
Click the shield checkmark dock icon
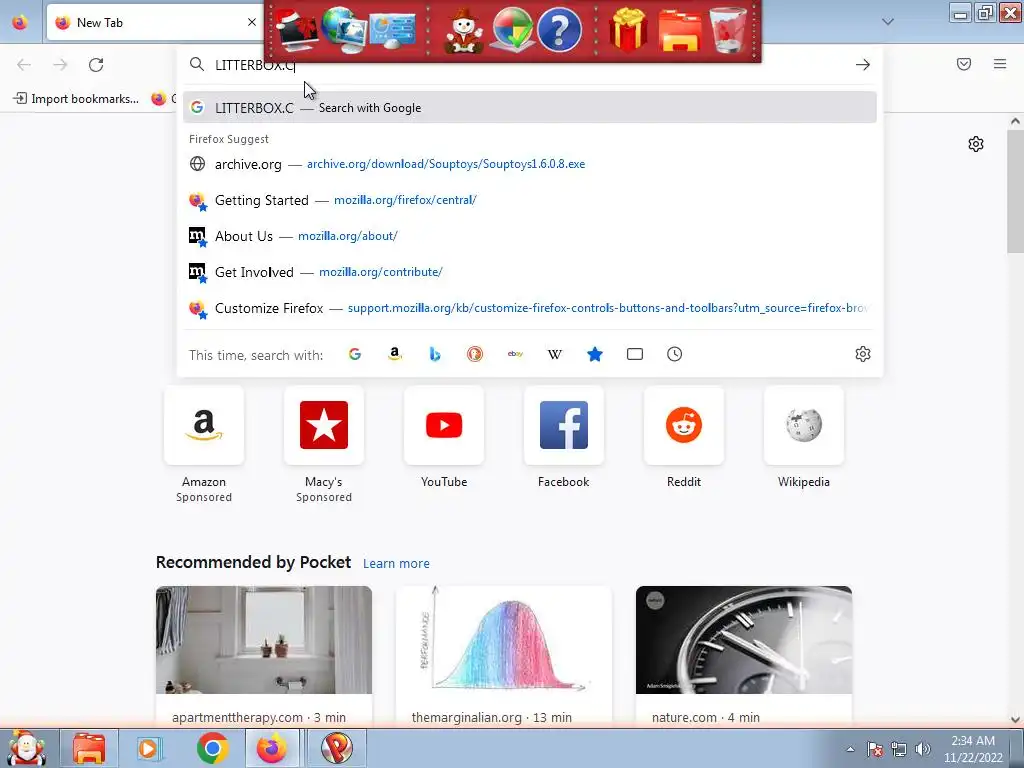click(512, 30)
